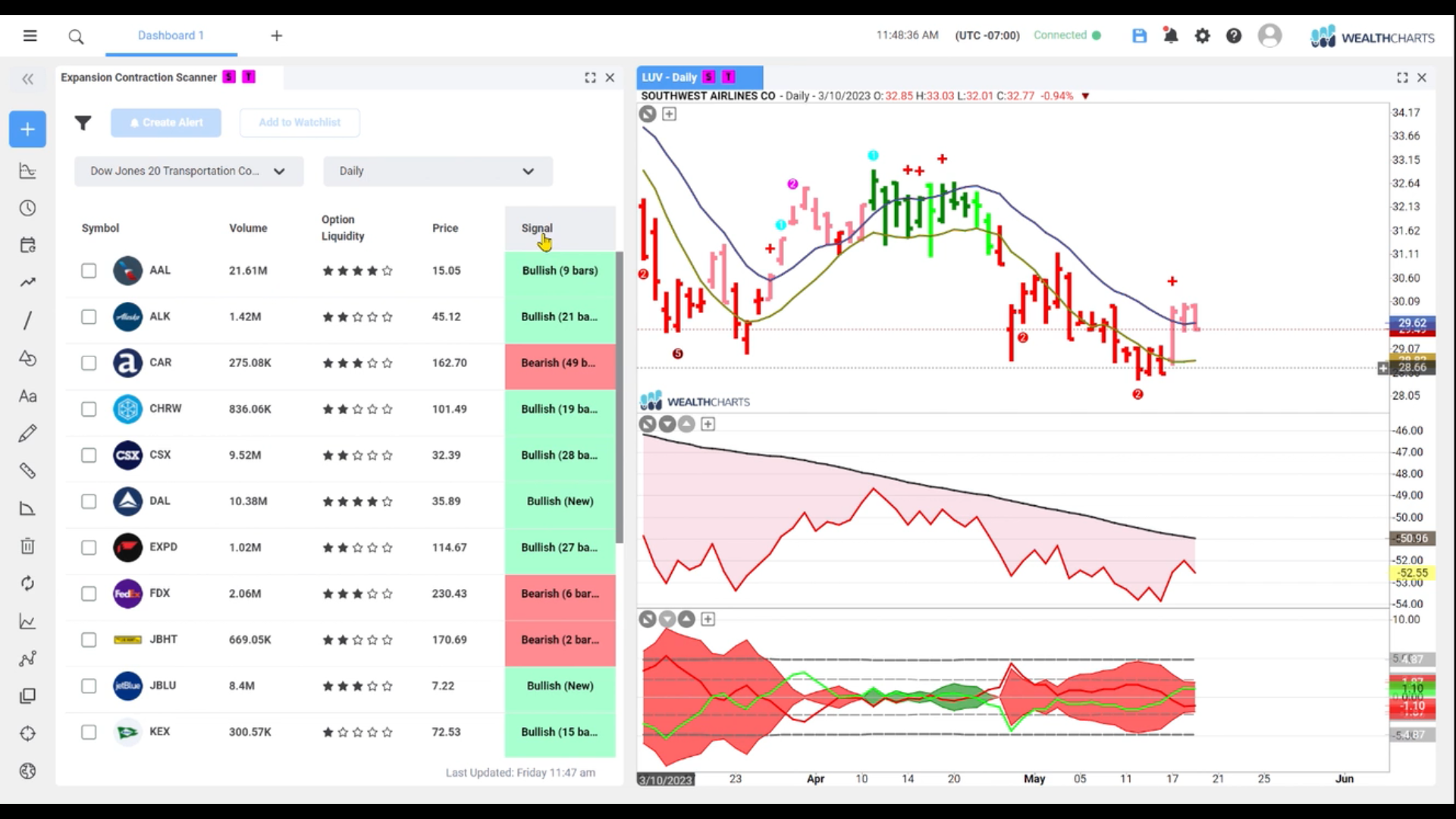Check the EXPD row checkbox
This screenshot has width=1456, height=819.
pos(89,548)
